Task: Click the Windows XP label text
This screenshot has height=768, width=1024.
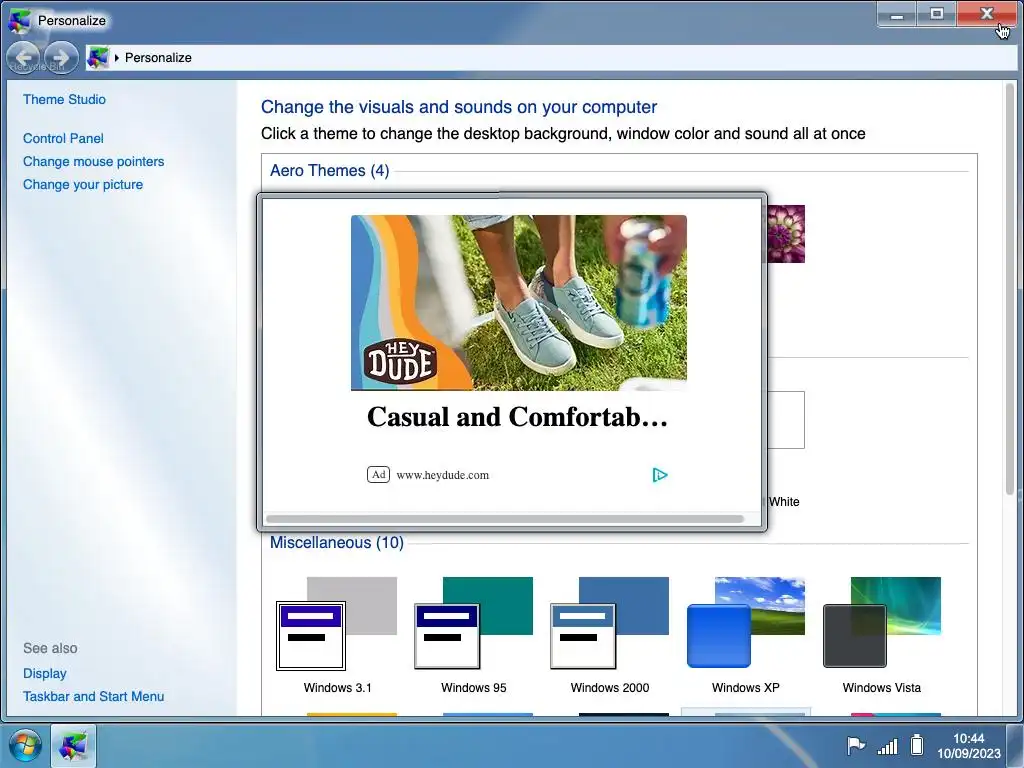Action: [746, 688]
